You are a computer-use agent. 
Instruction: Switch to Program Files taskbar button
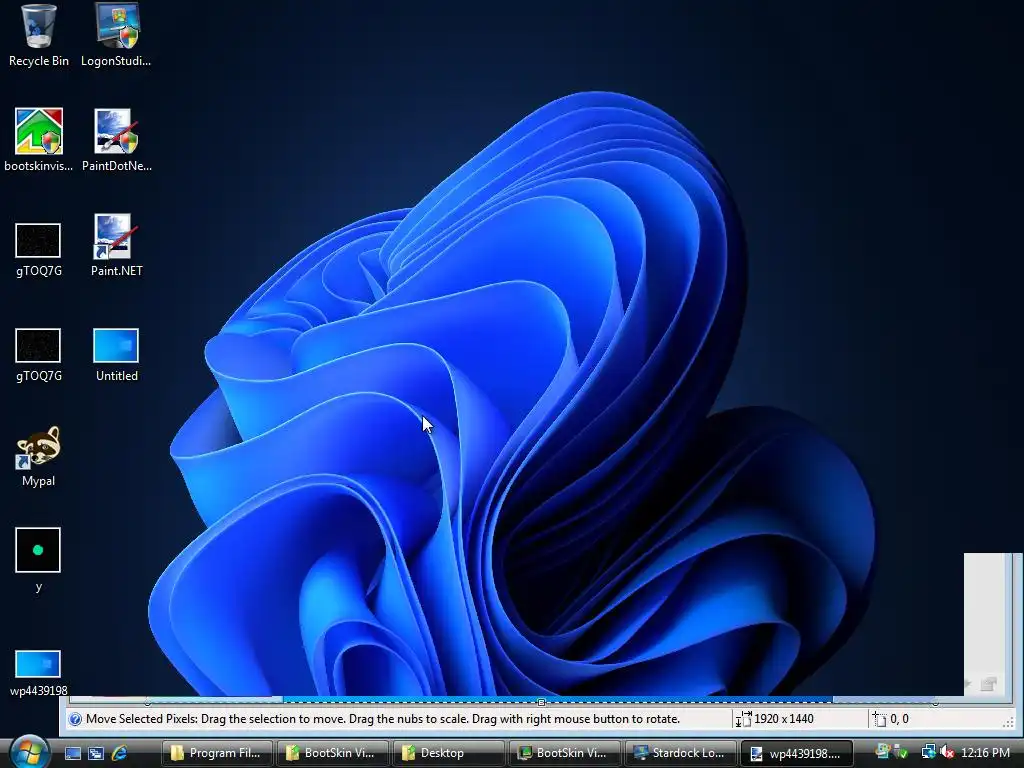(x=217, y=753)
